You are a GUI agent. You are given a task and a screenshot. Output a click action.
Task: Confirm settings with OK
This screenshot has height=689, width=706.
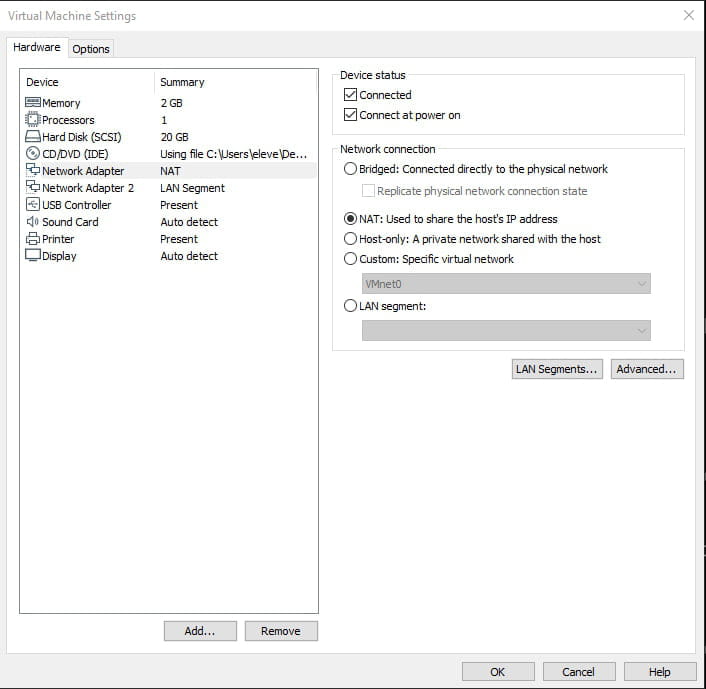(x=498, y=672)
